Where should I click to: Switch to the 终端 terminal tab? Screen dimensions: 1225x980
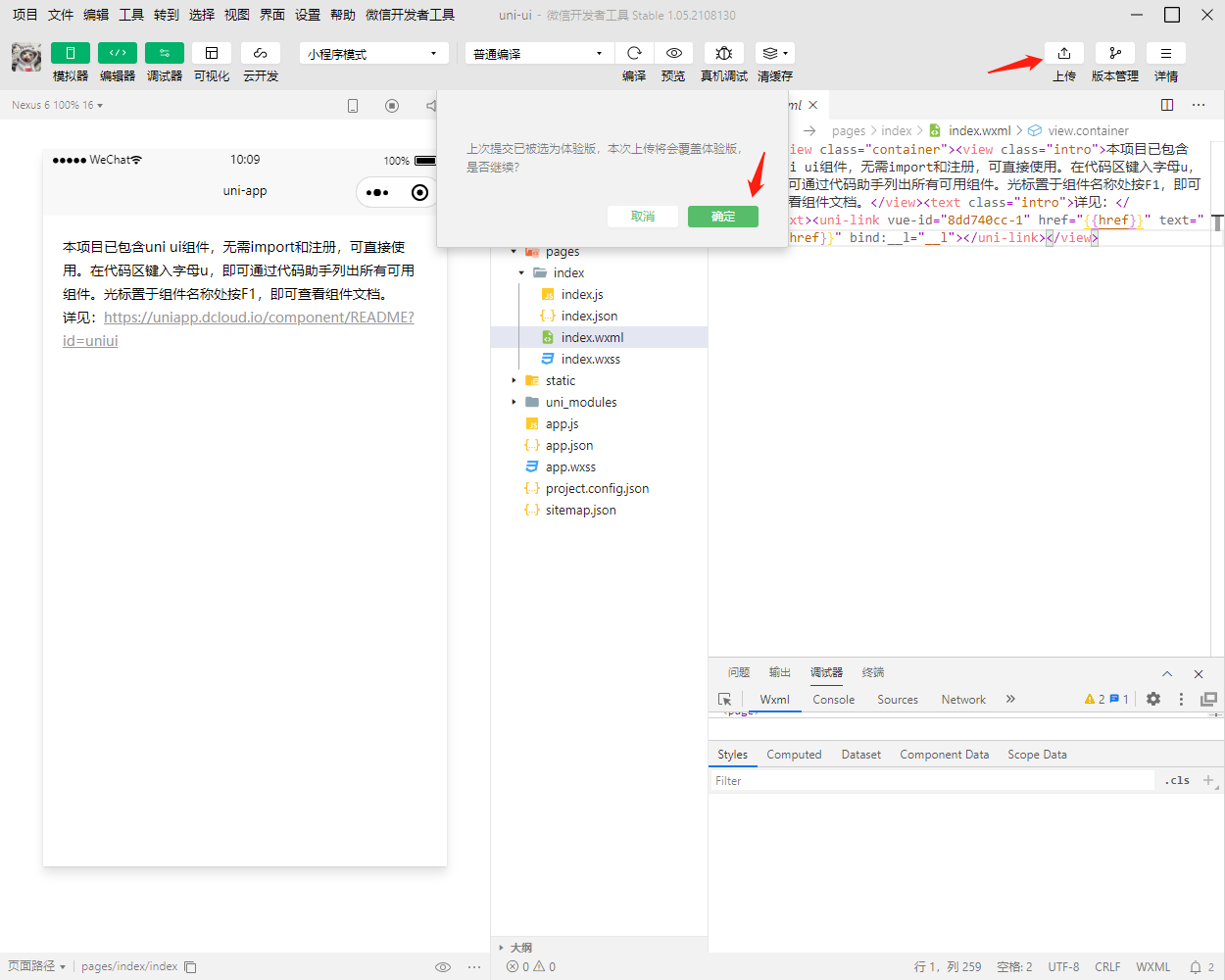(873, 672)
